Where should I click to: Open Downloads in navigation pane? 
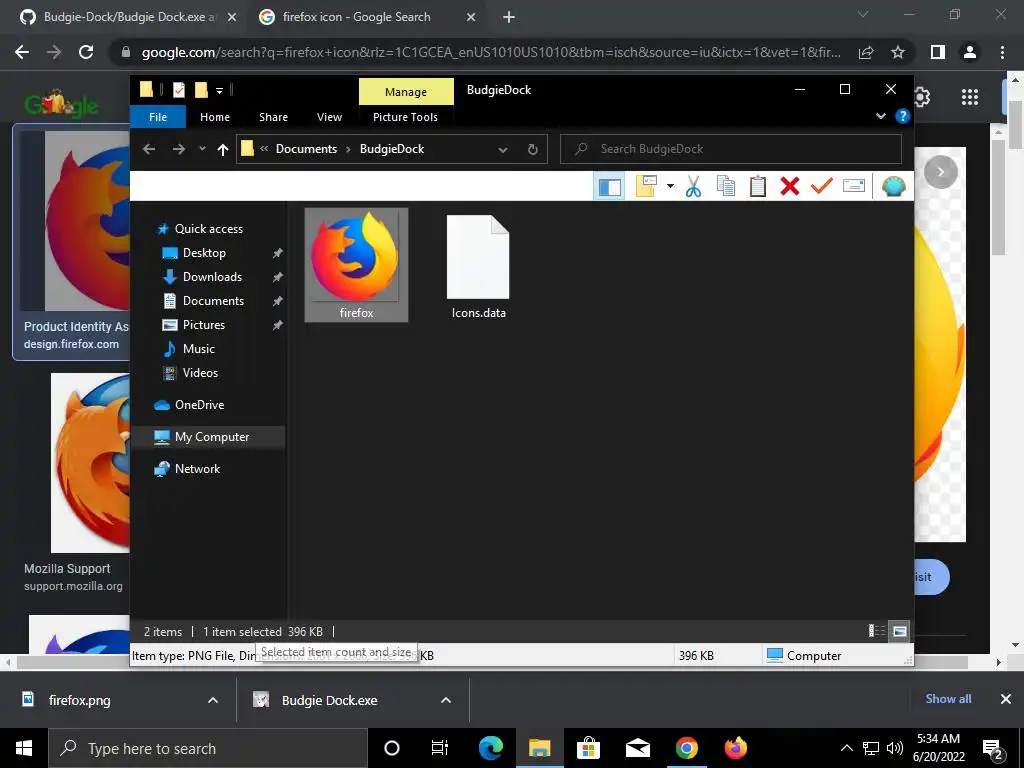tap(212, 277)
